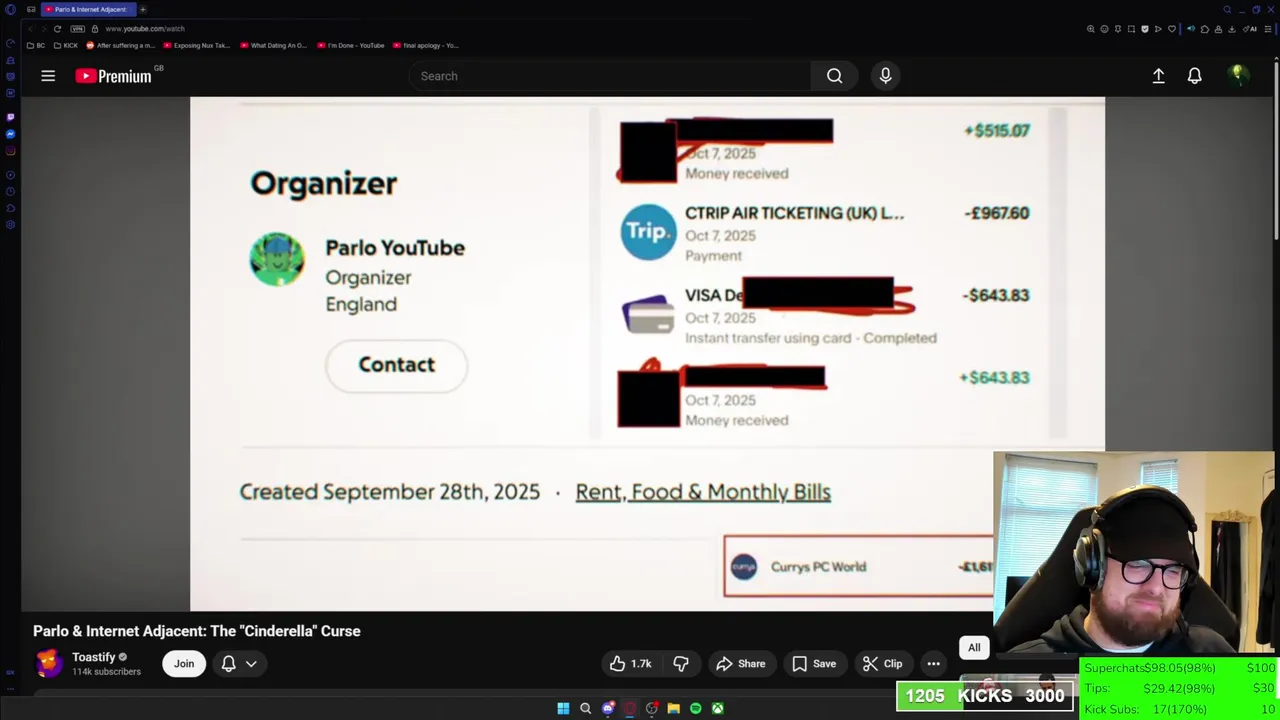Open Xbox app from the taskbar

717,708
